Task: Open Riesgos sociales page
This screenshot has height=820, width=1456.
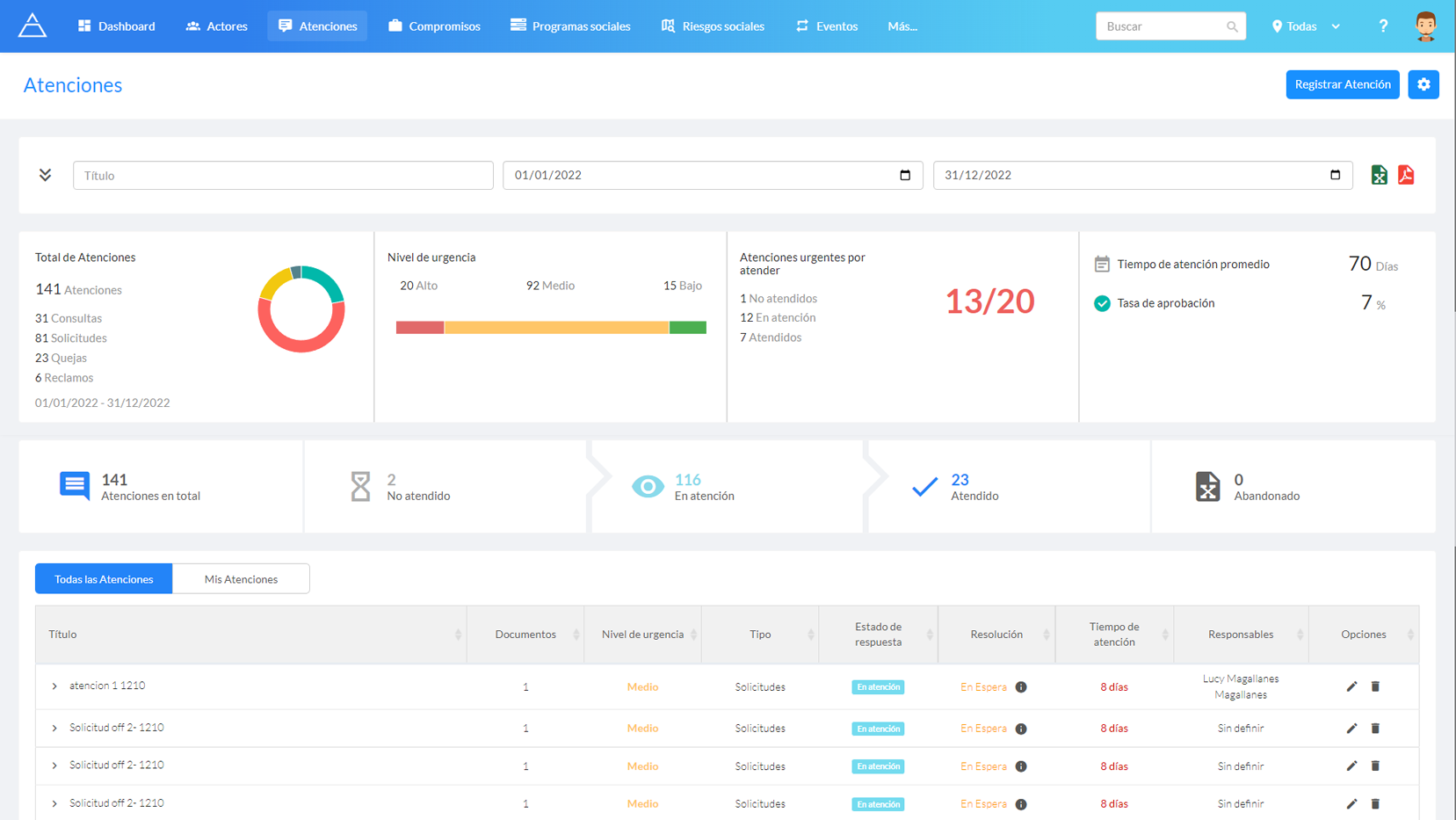Action: tap(713, 26)
